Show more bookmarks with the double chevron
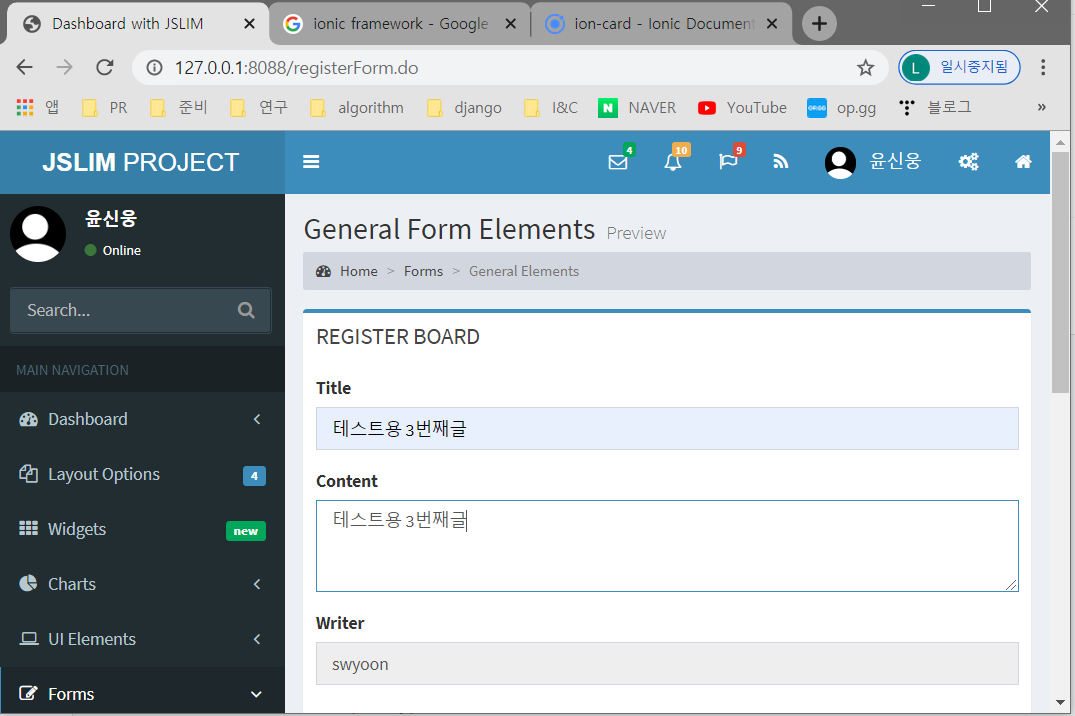Screen dimensions: 1075x716 pyautogui.click(x=1041, y=107)
